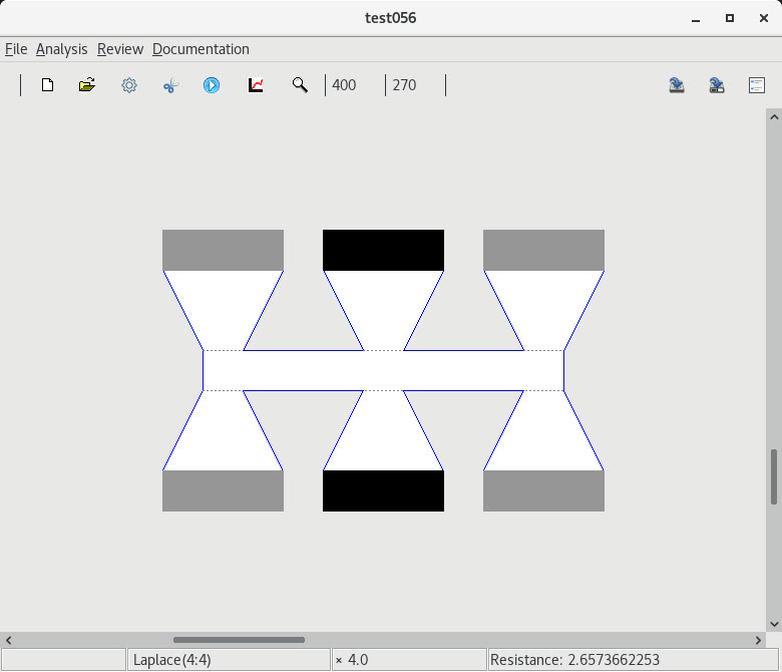
Task: Select the bottom-left gray terminal block
Action: tap(223, 491)
